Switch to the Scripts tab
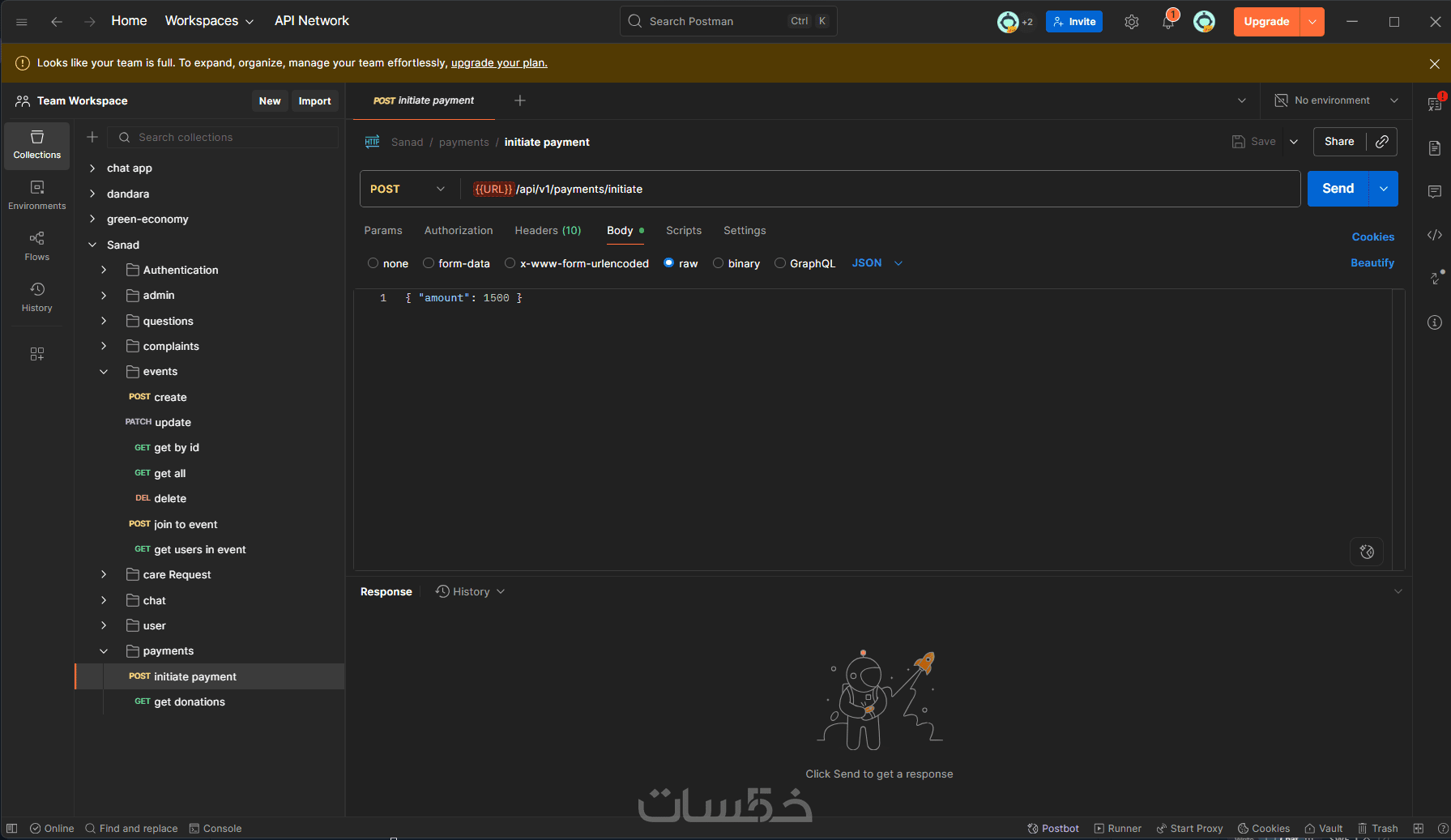This screenshot has width=1451, height=840. [x=684, y=231]
